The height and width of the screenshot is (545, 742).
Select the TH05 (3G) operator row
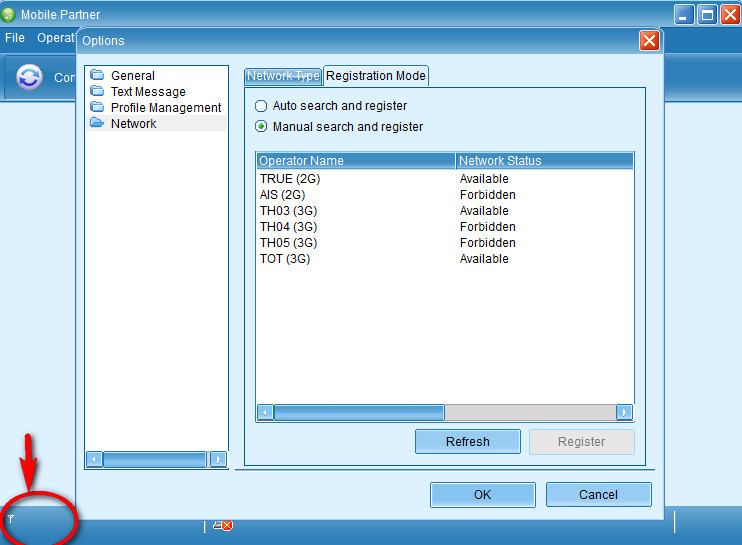445,243
